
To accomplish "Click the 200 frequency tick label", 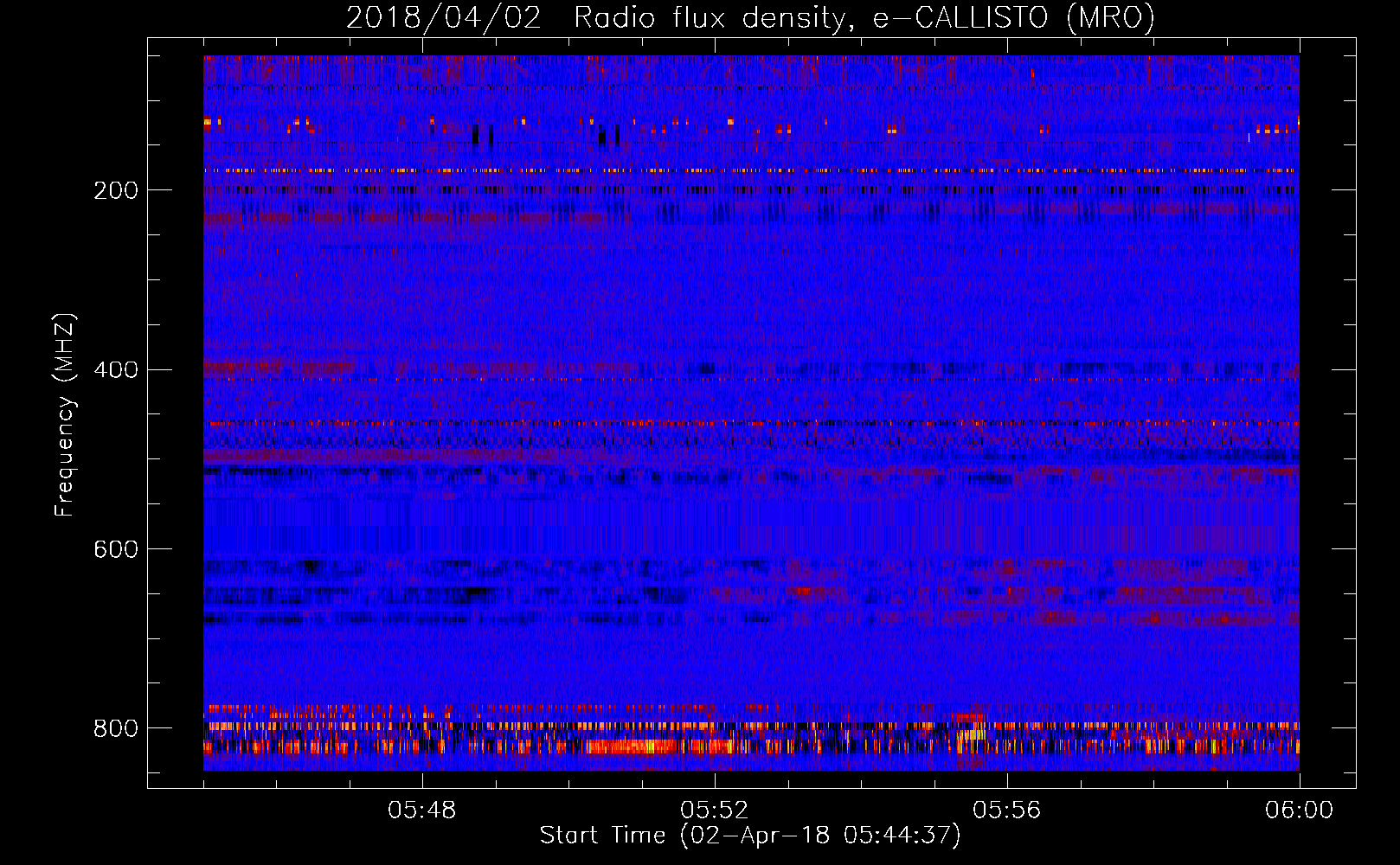I will point(116,190).
